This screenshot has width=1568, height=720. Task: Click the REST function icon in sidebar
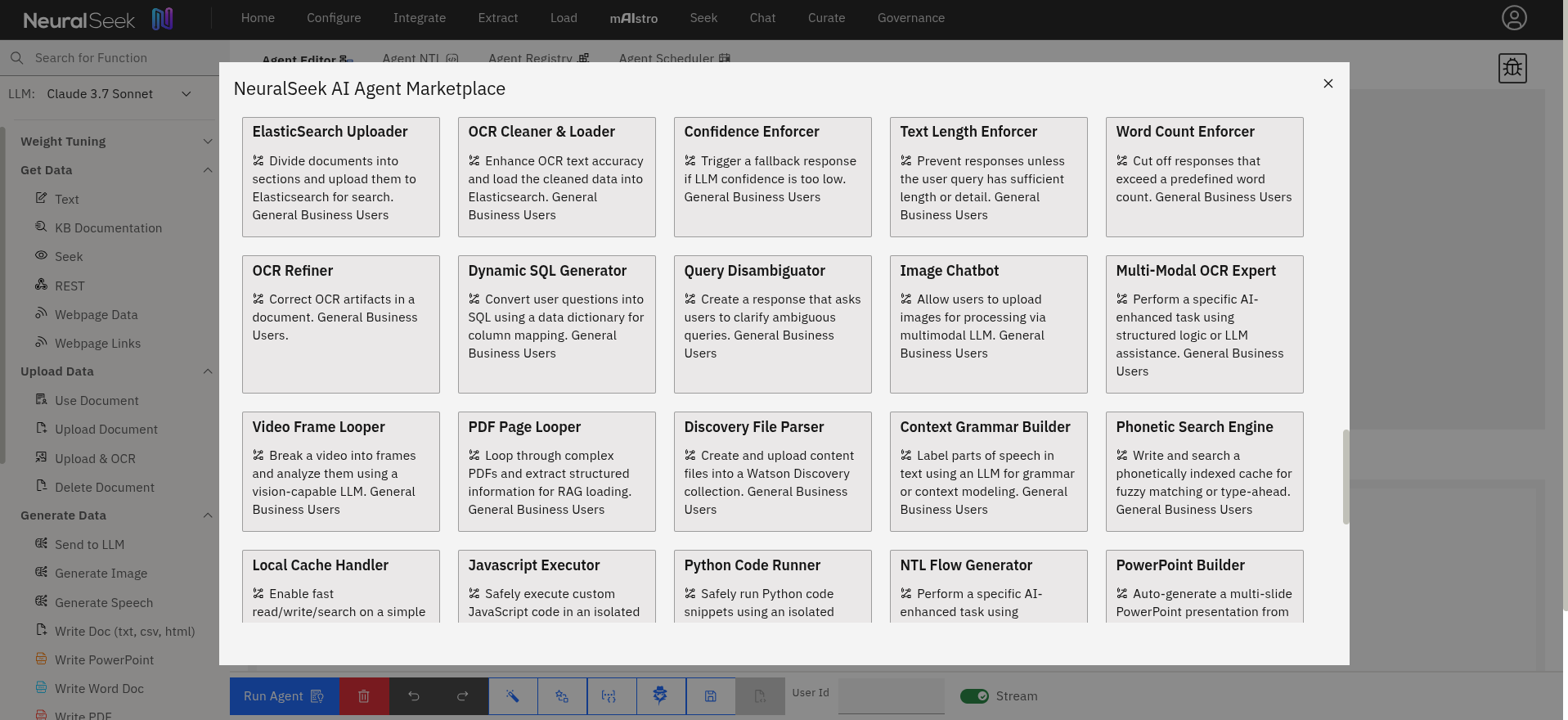click(x=41, y=285)
